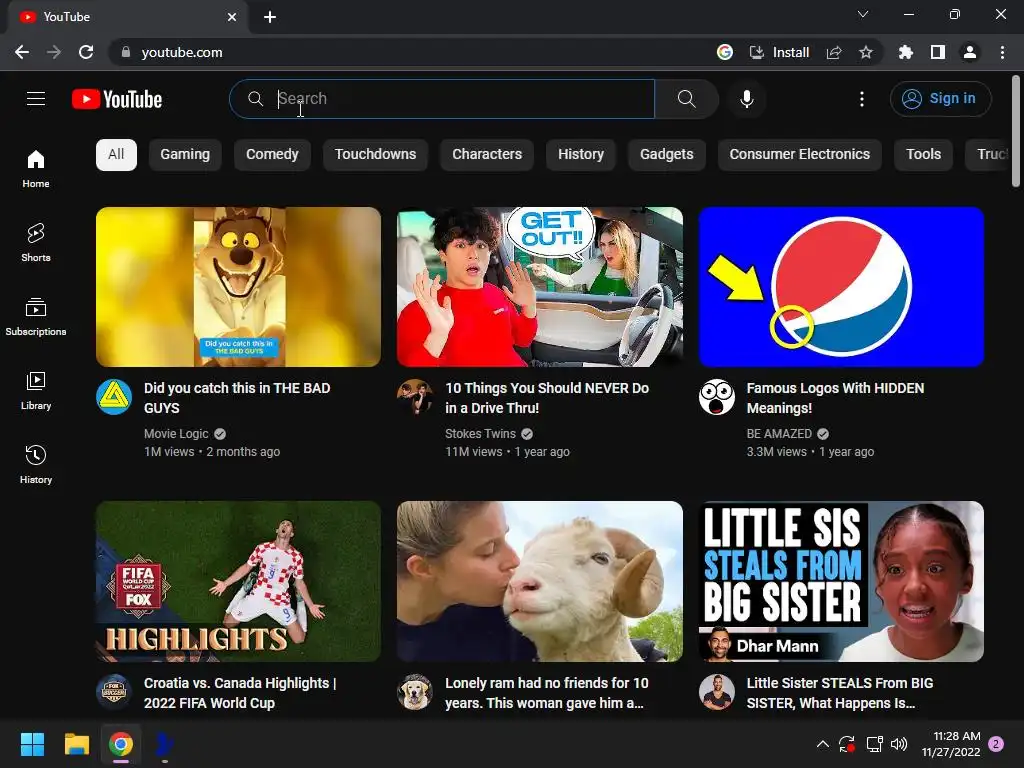Image resolution: width=1024 pixels, height=768 pixels.
Task: Open Croatia vs. Canada highlights thumbnail
Action: pos(238,581)
